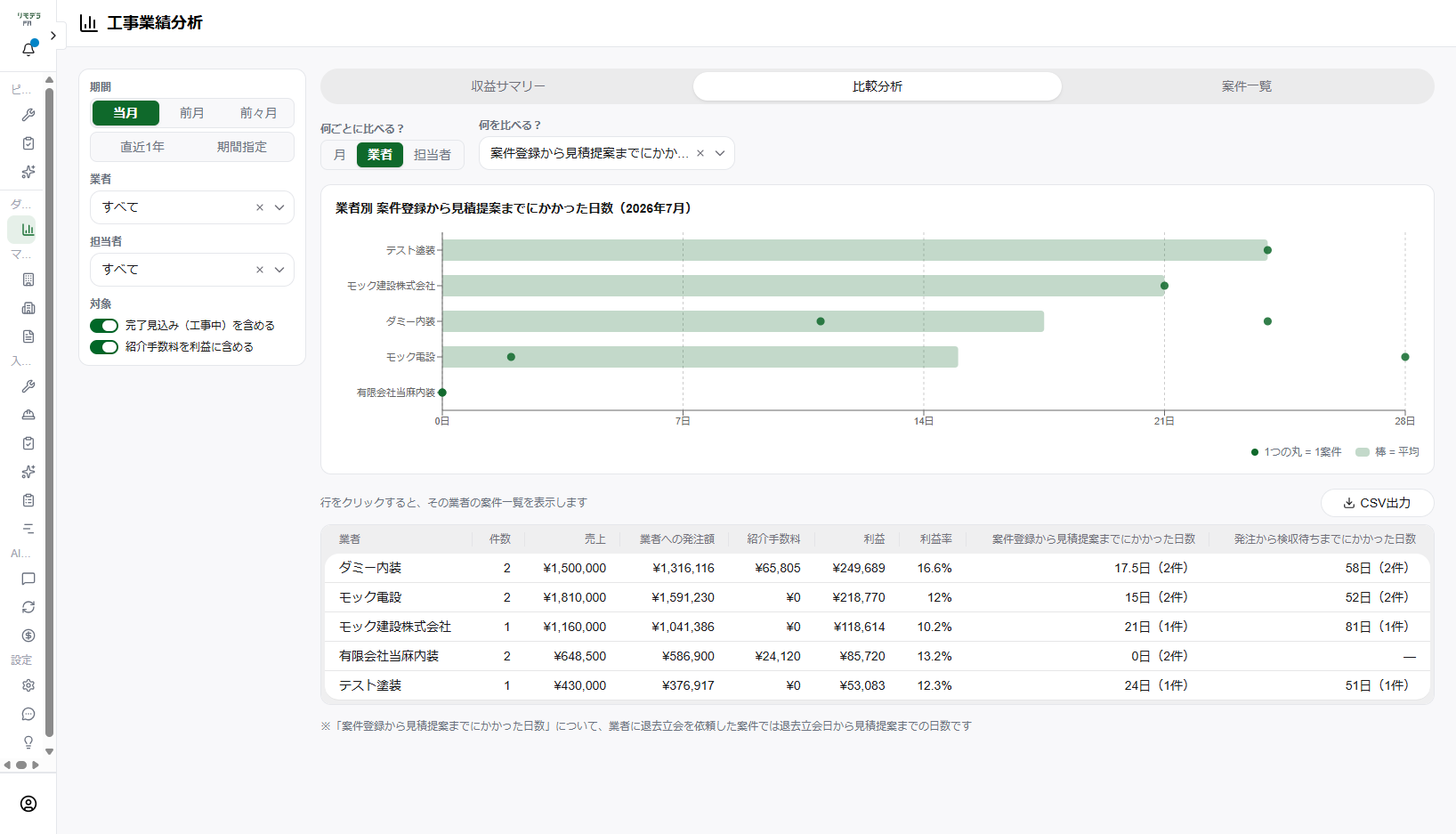
Task: Open the ダミー内装 table row
Action: pos(878,568)
